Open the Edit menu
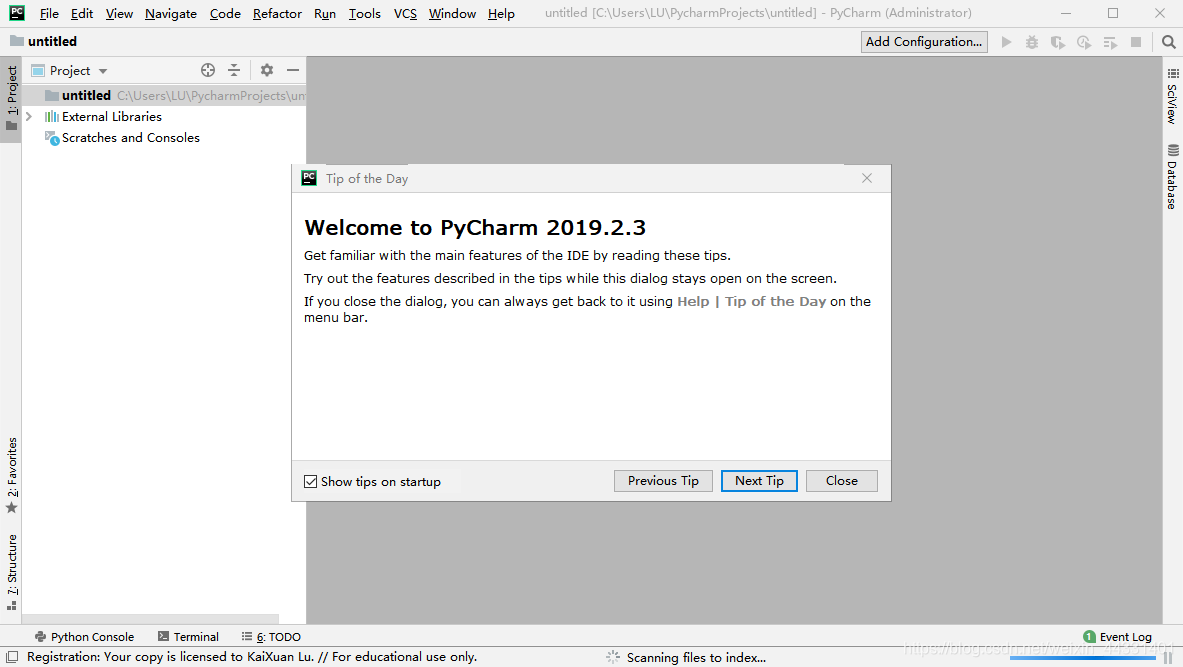1183x667 pixels. pyautogui.click(x=81, y=14)
